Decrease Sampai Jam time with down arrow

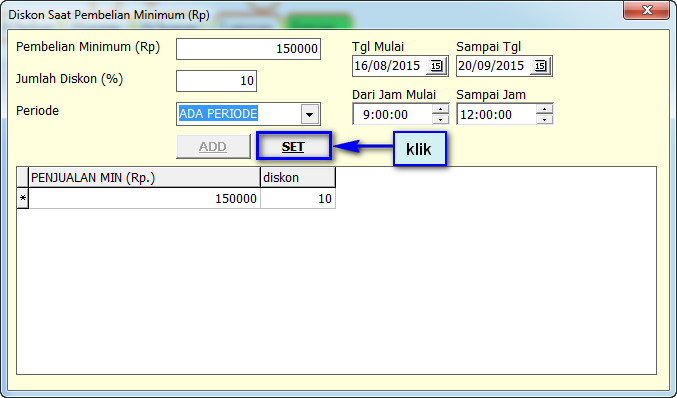544,119
